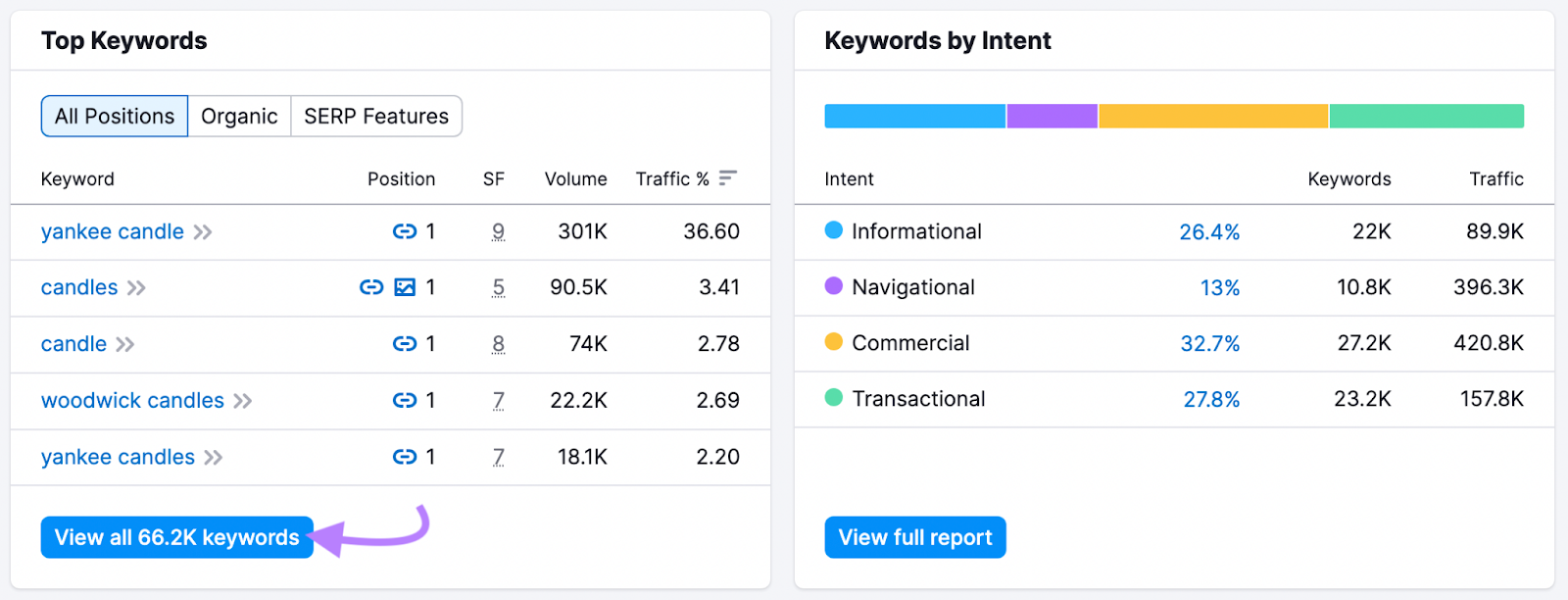Expand double-chevron next to yankee candle

pyautogui.click(x=203, y=232)
